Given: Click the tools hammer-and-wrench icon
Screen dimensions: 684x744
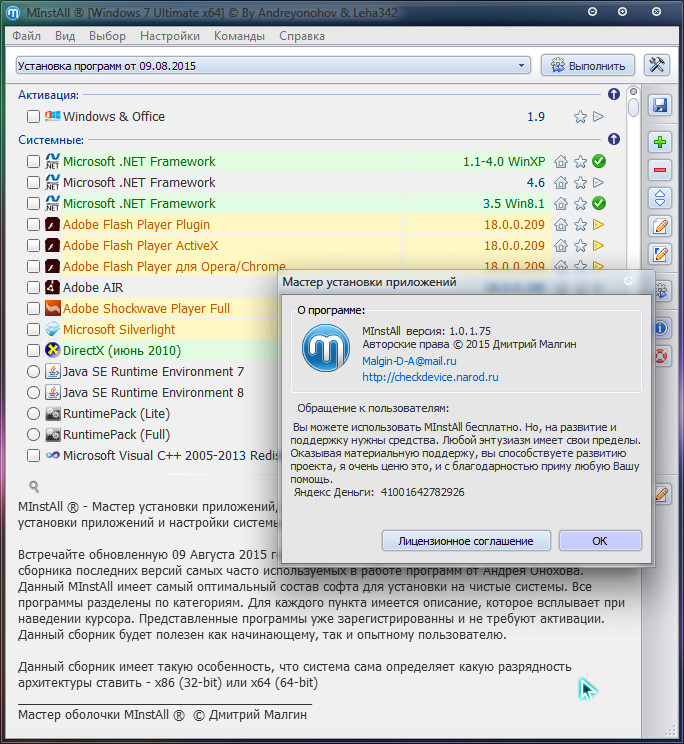Looking at the screenshot, I should (657, 65).
